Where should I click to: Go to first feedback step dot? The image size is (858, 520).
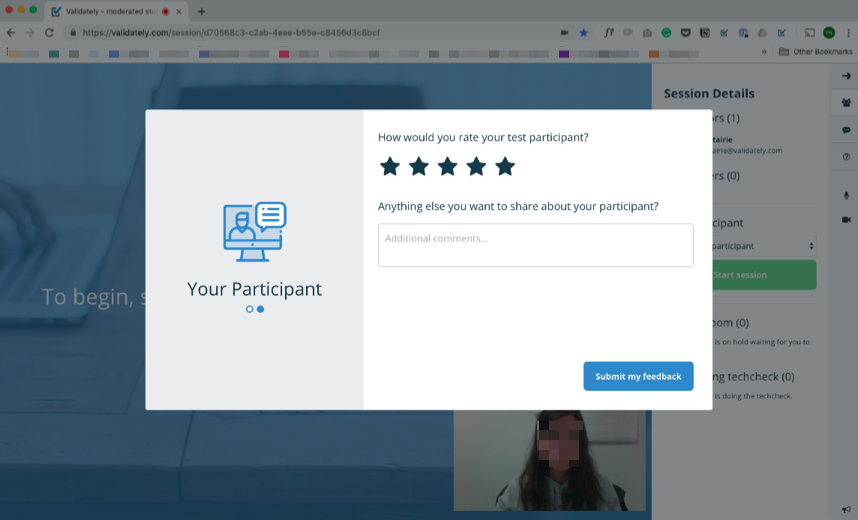[250, 309]
